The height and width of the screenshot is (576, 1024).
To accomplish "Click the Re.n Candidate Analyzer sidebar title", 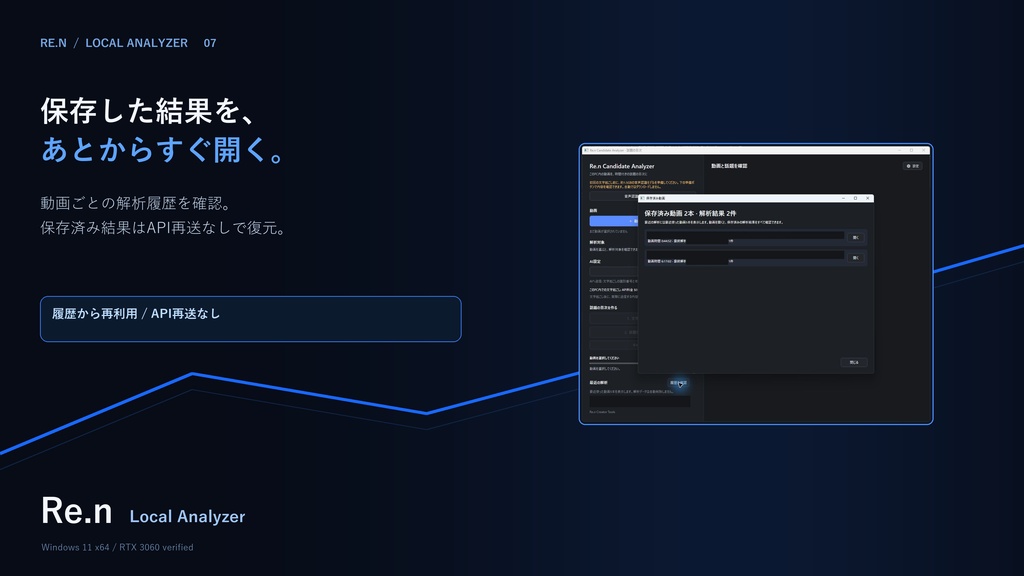I will (622, 167).
